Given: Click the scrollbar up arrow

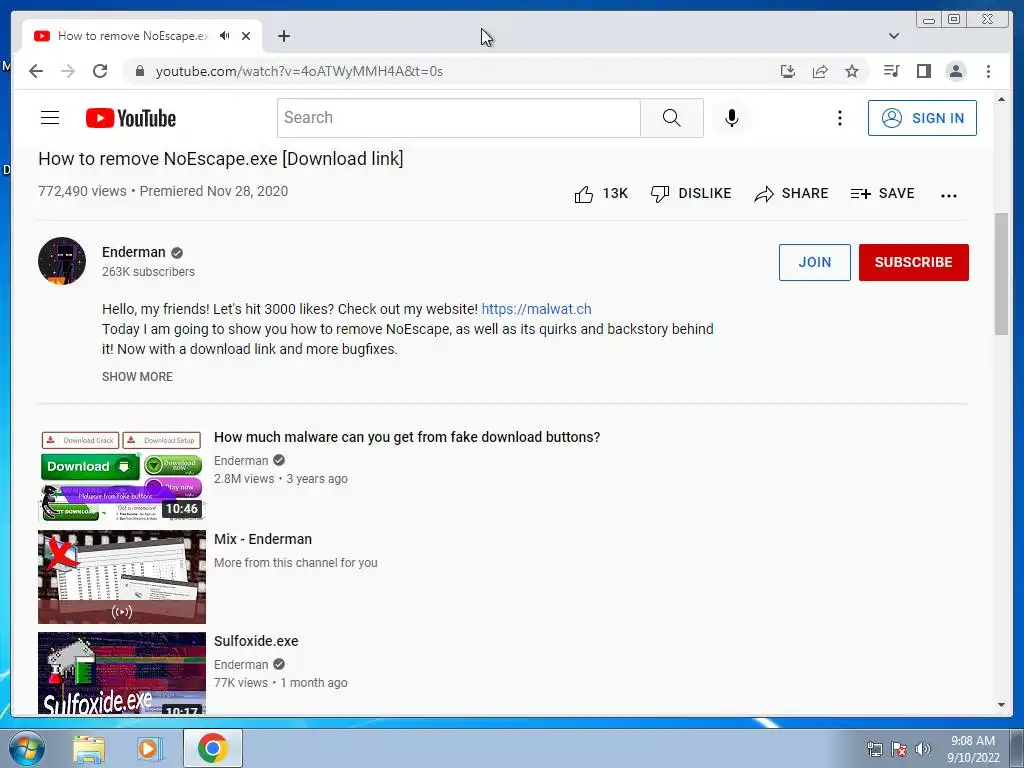Looking at the screenshot, I should 1001,100.
